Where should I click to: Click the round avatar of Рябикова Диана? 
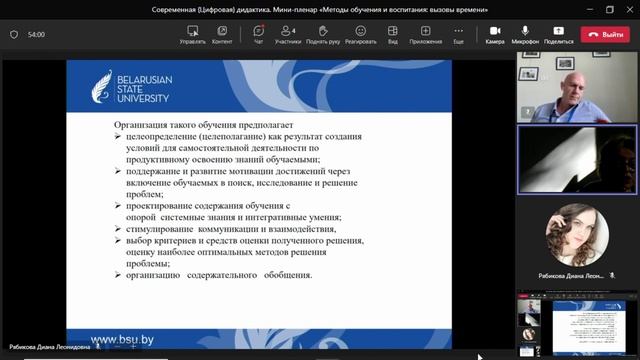pos(577,235)
